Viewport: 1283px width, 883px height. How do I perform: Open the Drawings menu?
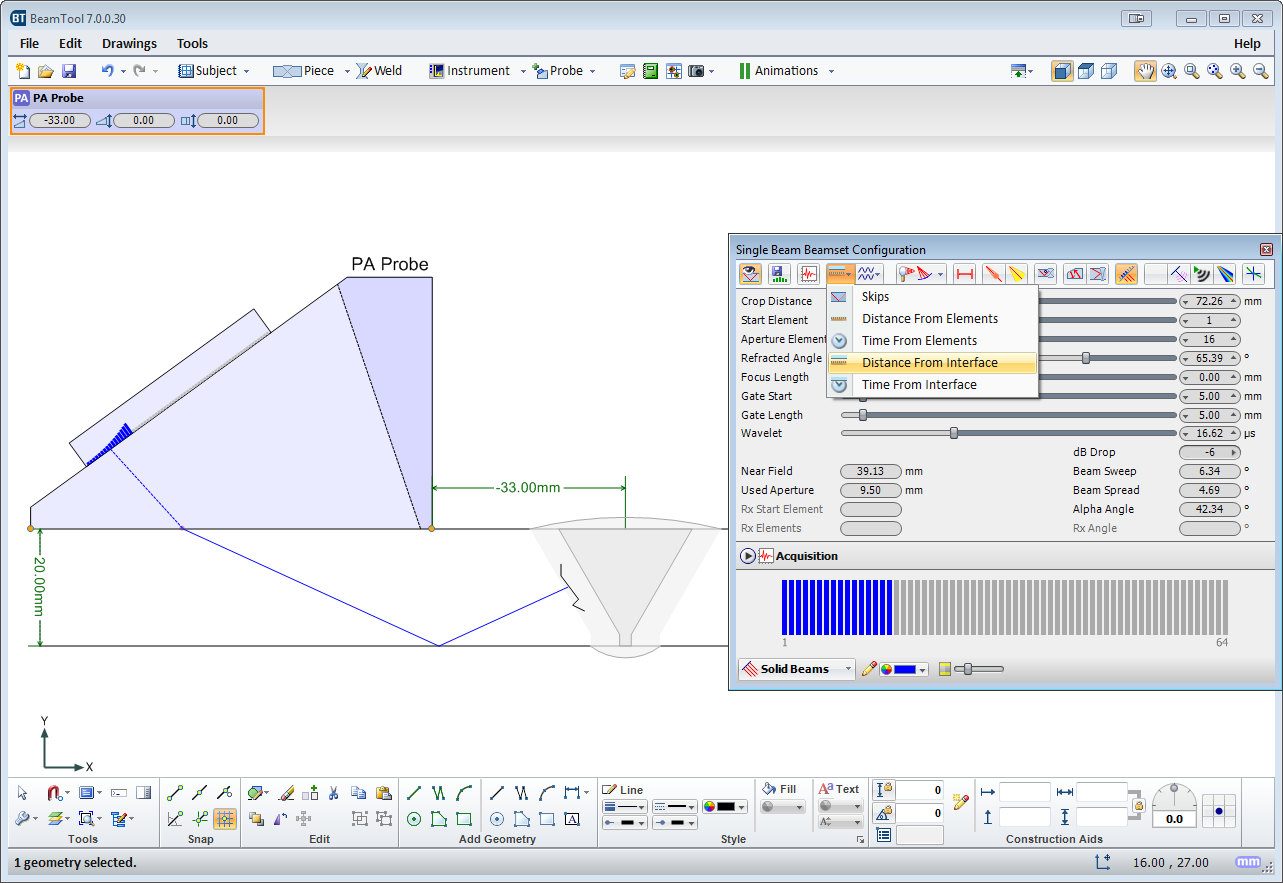coord(129,43)
